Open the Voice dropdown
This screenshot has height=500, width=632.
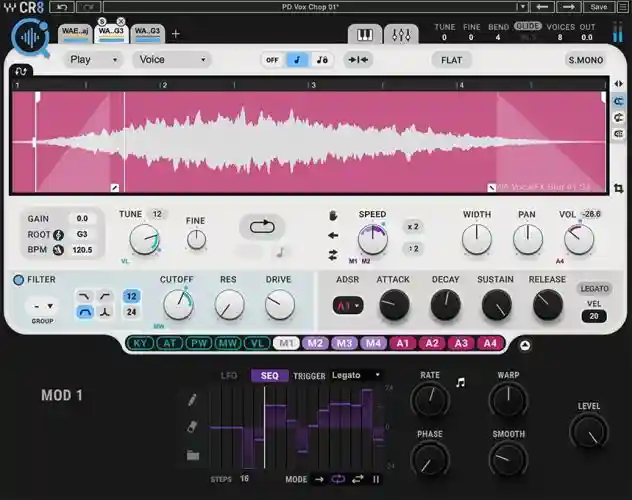tap(172, 60)
